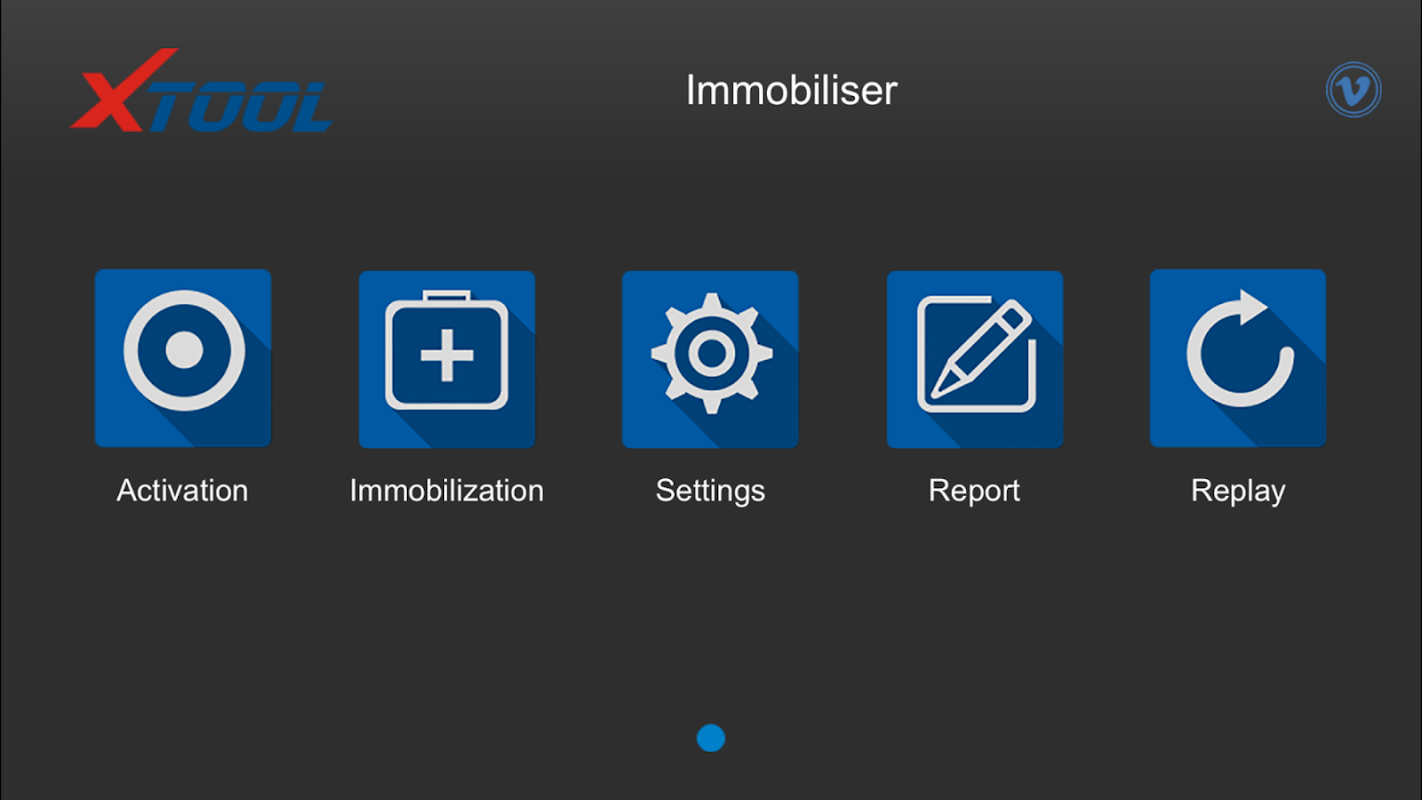Screen dimensions: 1422x800
Task: Click the round V badge icon
Action: click(x=1353, y=91)
